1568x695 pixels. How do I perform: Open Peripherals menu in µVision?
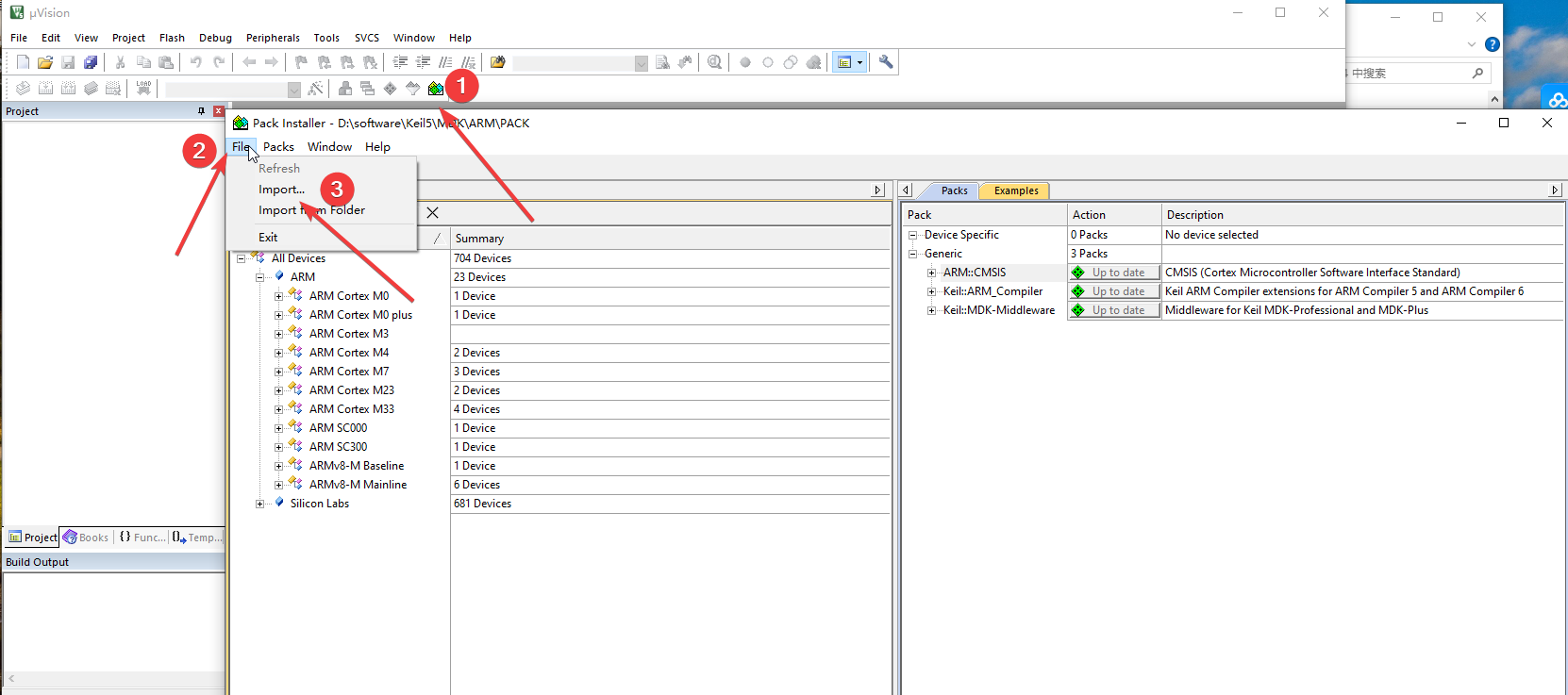coord(273,38)
